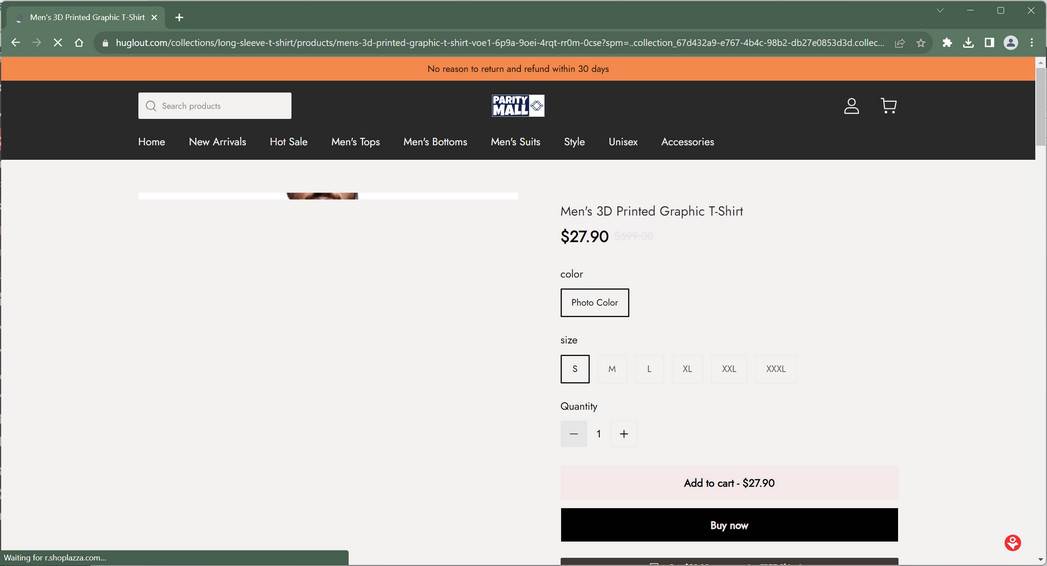Select size XXXL
This screenshot has height=566, width=1047.
[776, 369]
